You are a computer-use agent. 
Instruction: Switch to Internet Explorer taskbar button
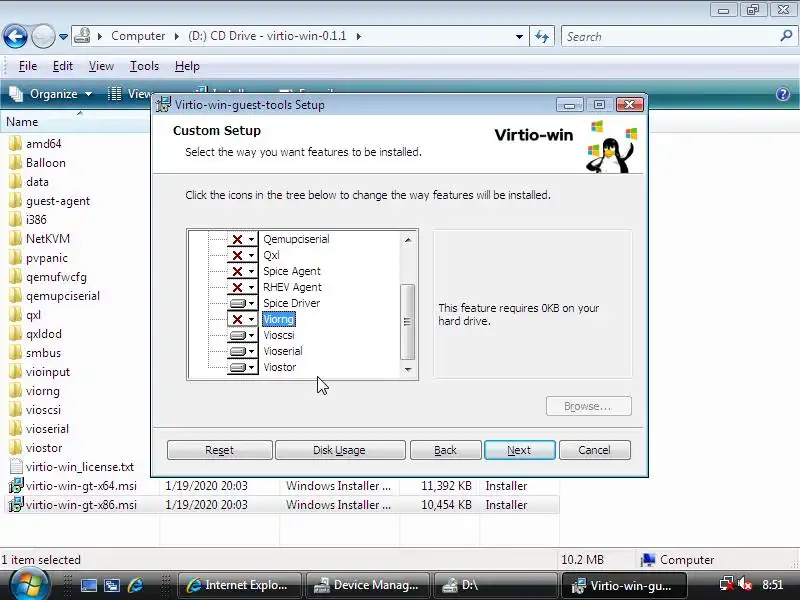pyautogui.click(x=239, y=585)
